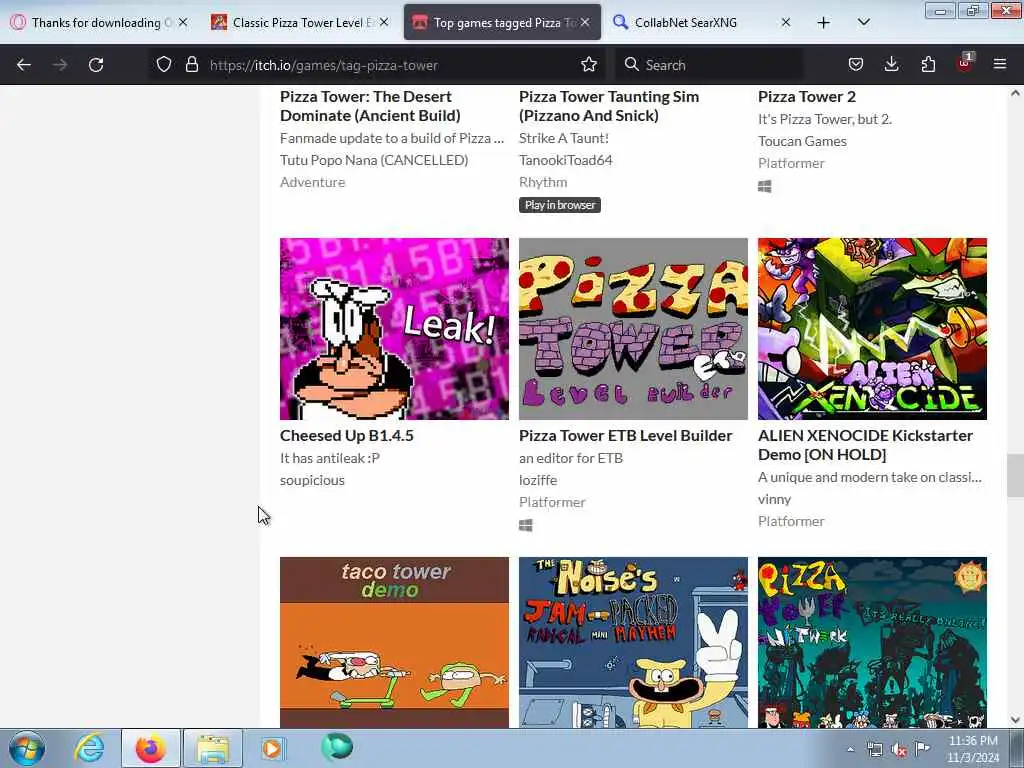
Task: Open the extensions puzzle icon
Action: (928, 65)
